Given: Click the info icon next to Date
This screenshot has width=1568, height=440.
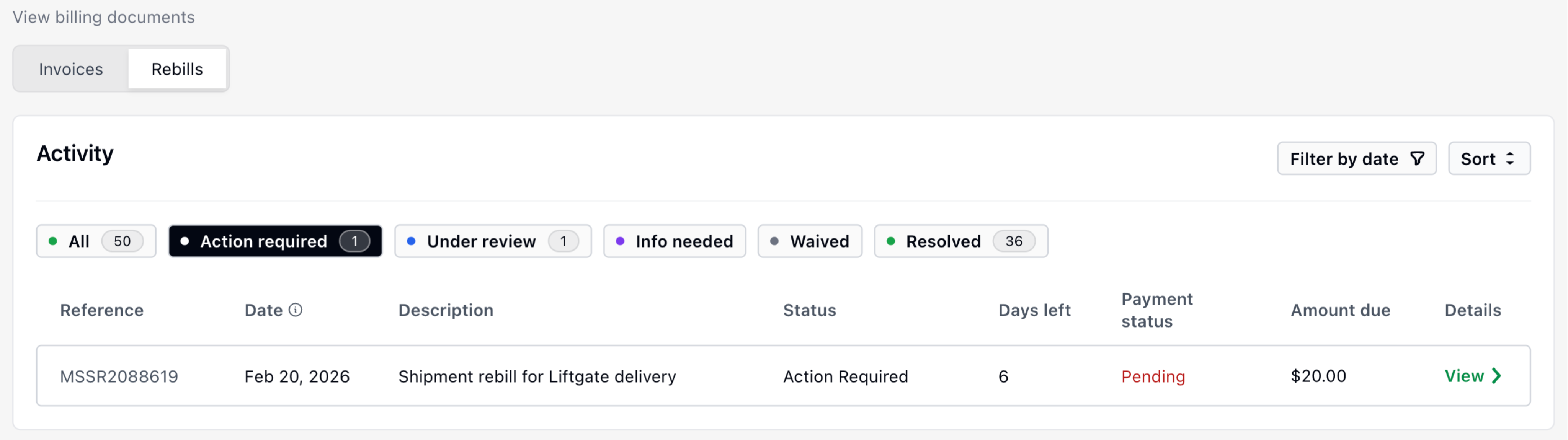Looking at the screenshot, I should (295, 310).
